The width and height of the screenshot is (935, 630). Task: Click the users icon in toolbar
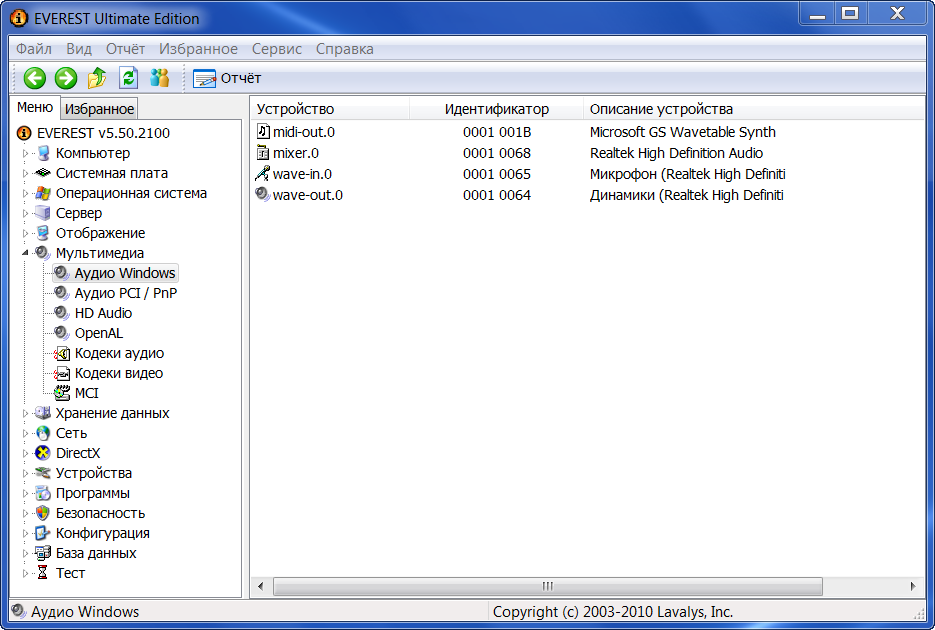pyautogui.click(x=159, y=78)
